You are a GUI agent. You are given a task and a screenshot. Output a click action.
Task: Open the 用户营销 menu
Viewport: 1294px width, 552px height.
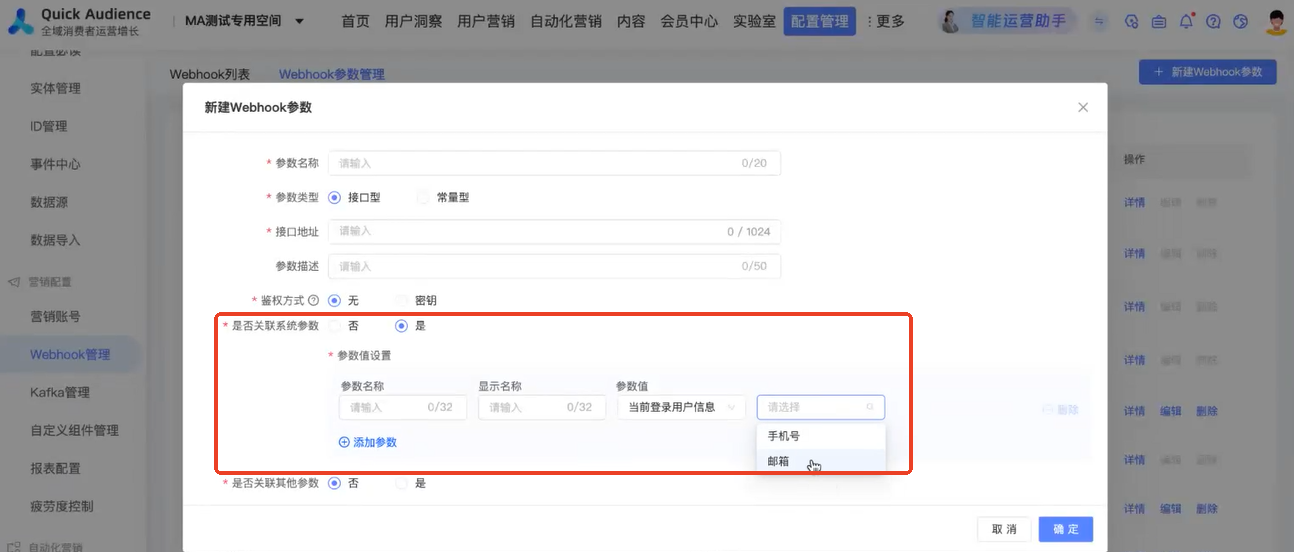(x=486, y=21)
